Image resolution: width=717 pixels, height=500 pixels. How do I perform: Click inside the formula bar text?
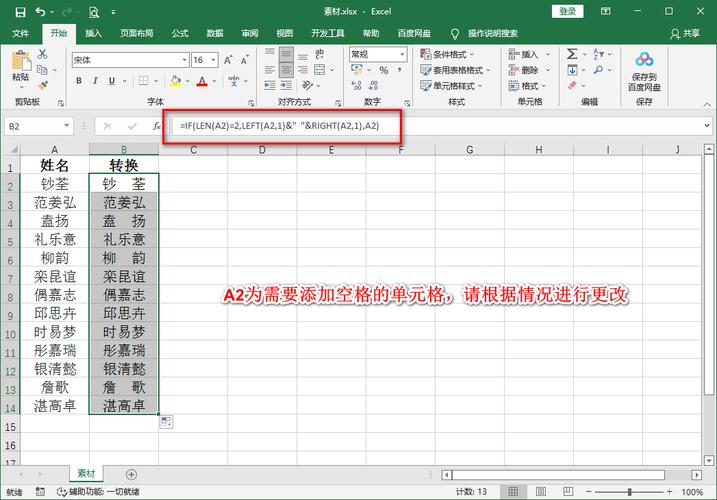(279, 126)
